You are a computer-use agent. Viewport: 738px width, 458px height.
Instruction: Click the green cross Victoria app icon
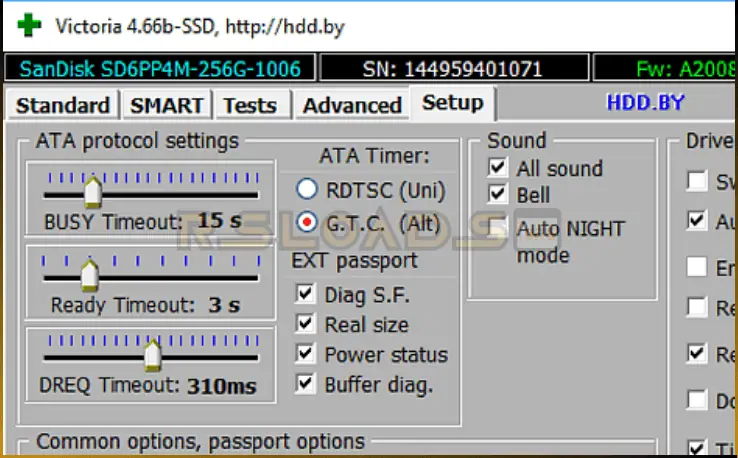tap(29, 26)
